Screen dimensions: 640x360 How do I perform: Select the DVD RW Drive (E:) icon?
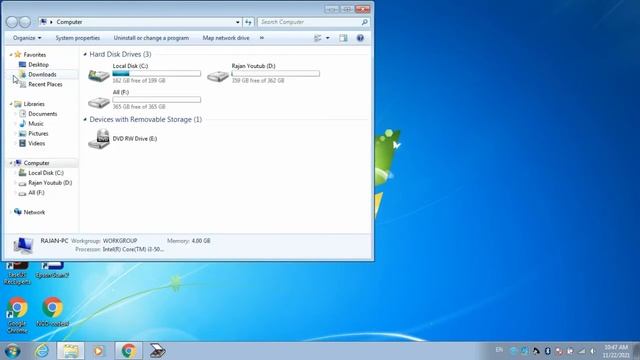click(x=99, y=139)
